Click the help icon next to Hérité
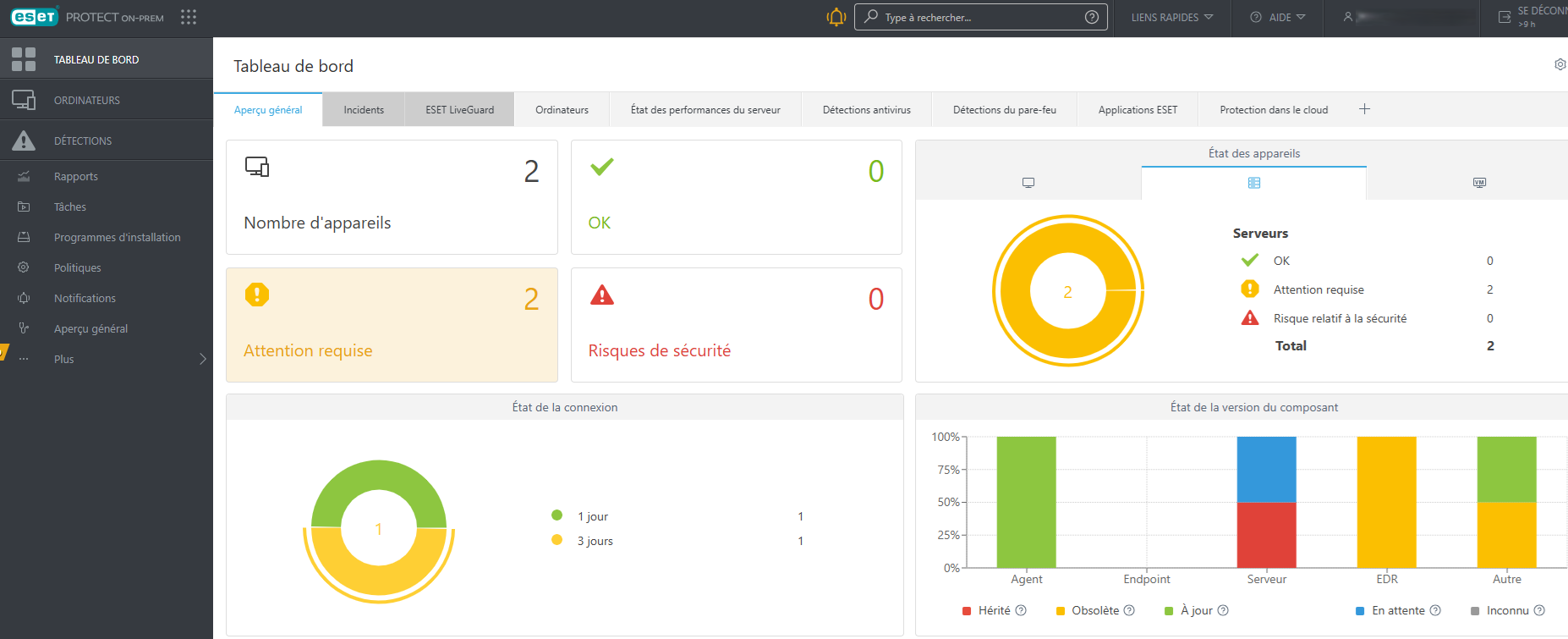 (1021, 610)
